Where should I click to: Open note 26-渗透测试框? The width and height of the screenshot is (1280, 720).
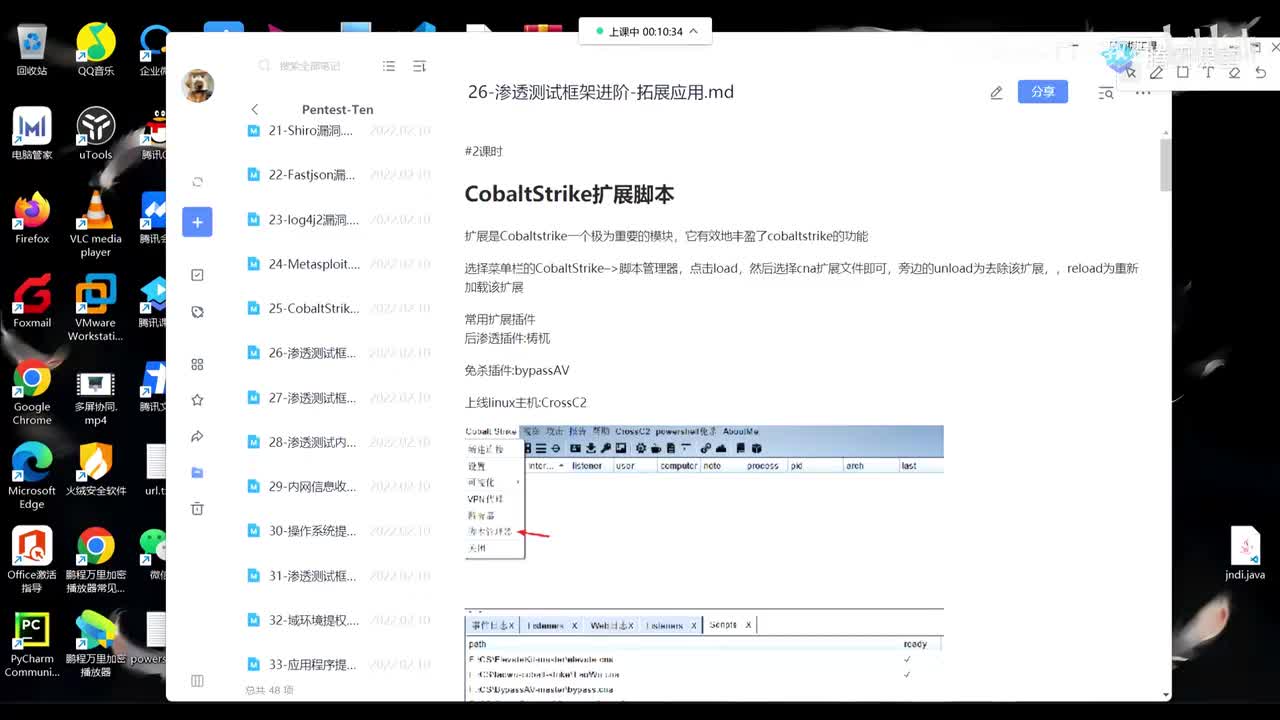[x=337, y=353]
